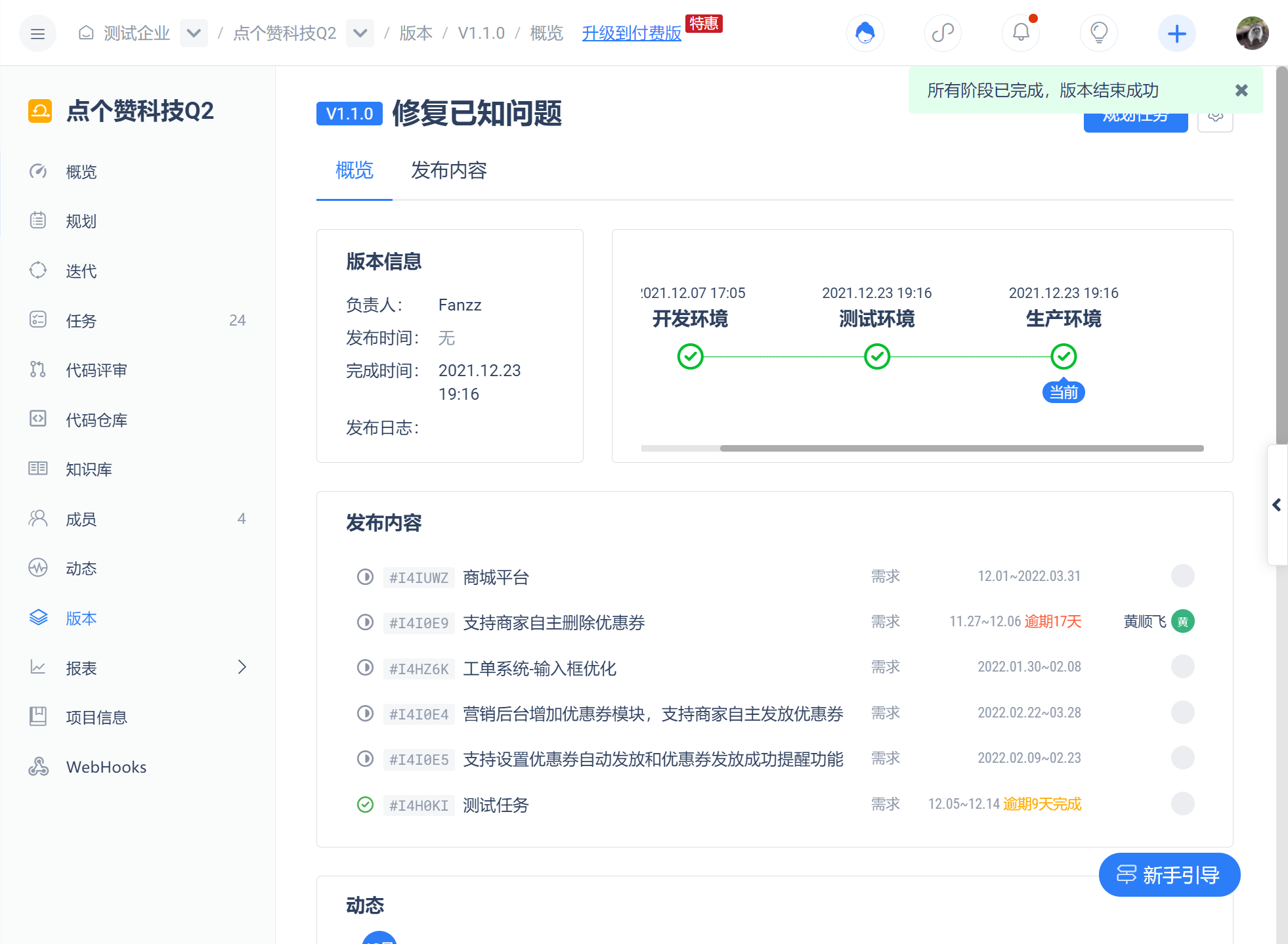Click status icon of 支持商家自主删除优惠券
Screen dimensions: 1288x944
point(365,622)
